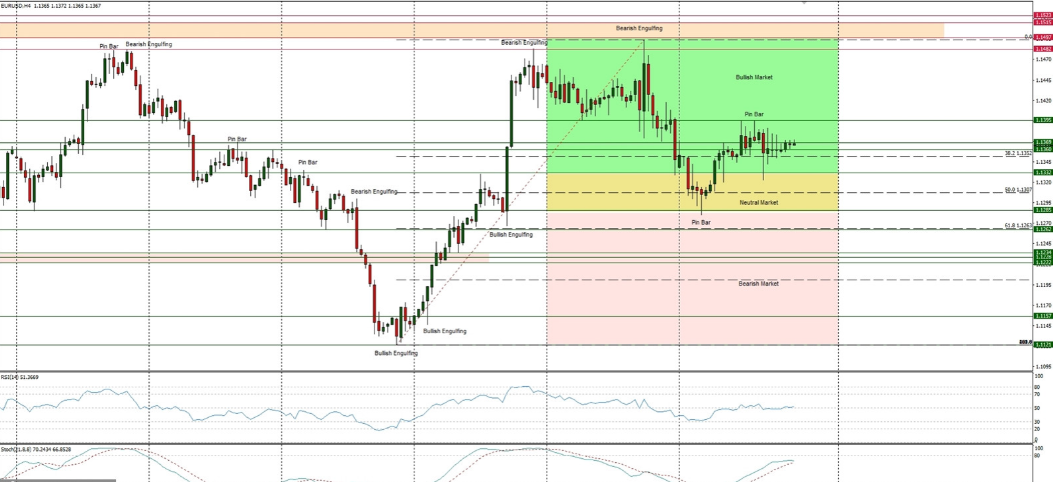
Task: Select the 1.1285 price level tag
Action: [1043, 210]
